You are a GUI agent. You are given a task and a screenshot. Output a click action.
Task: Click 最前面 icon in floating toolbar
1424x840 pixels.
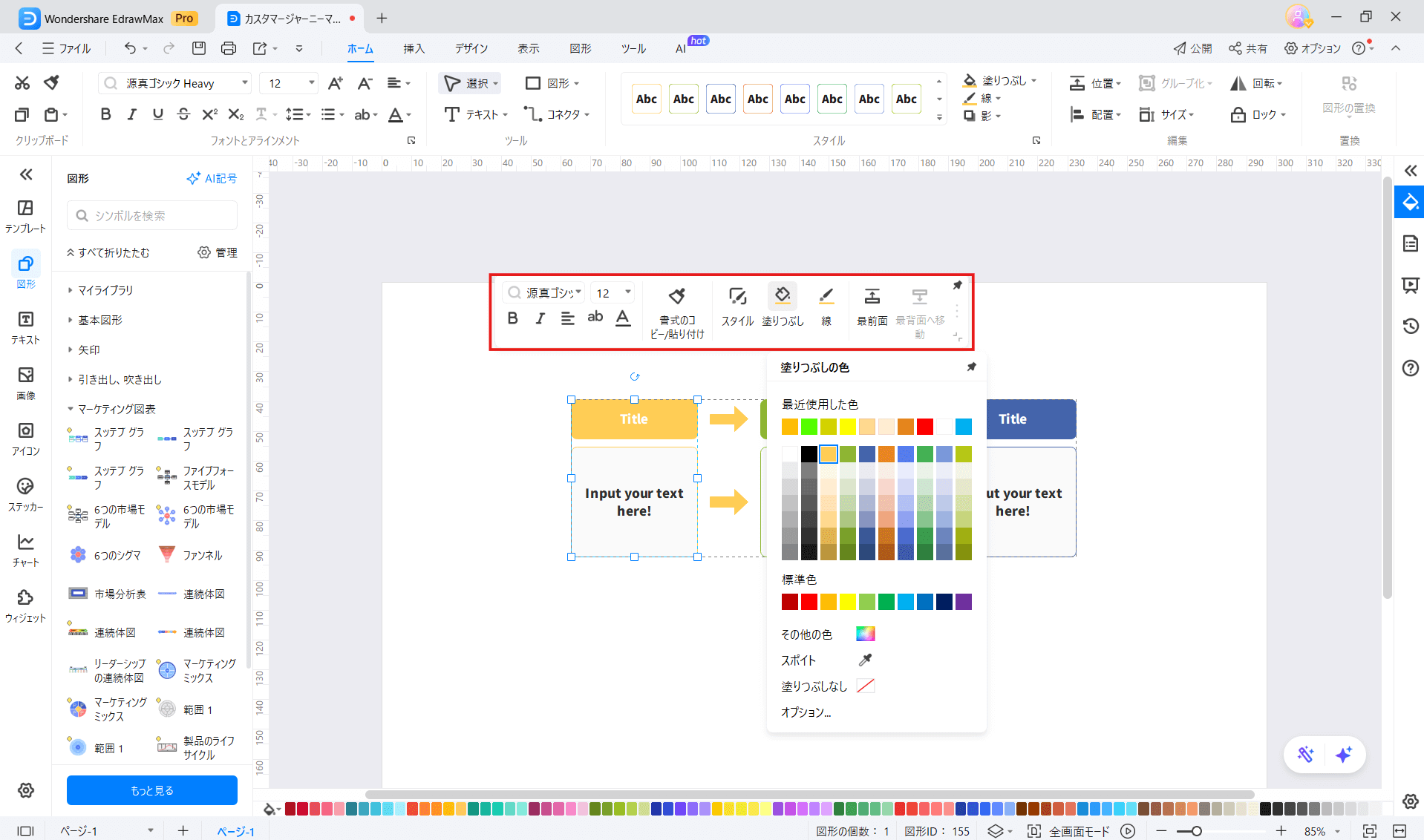click(872, 306)
